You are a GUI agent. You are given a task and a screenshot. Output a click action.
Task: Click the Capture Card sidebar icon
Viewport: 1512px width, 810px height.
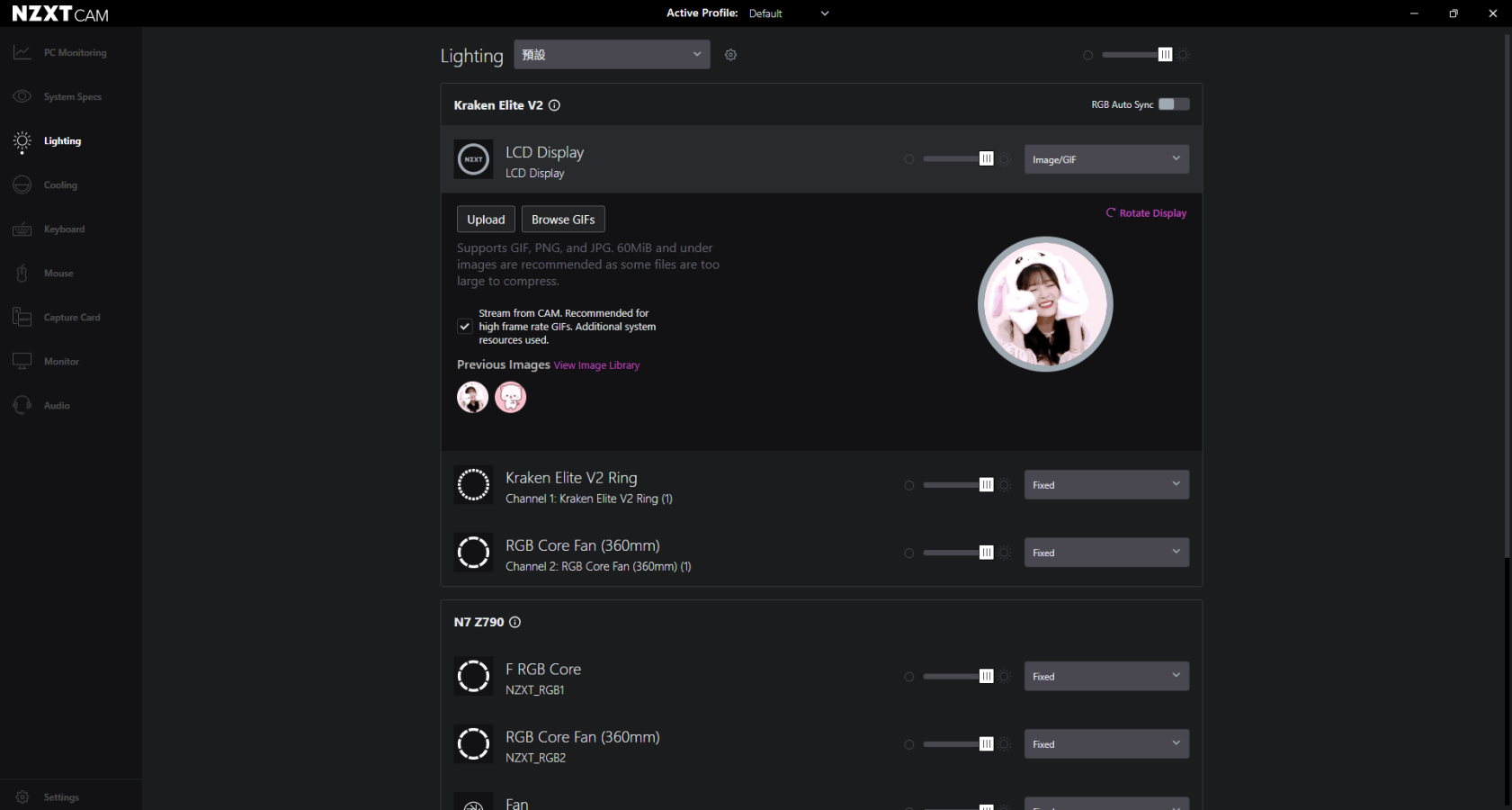point(22,318)
